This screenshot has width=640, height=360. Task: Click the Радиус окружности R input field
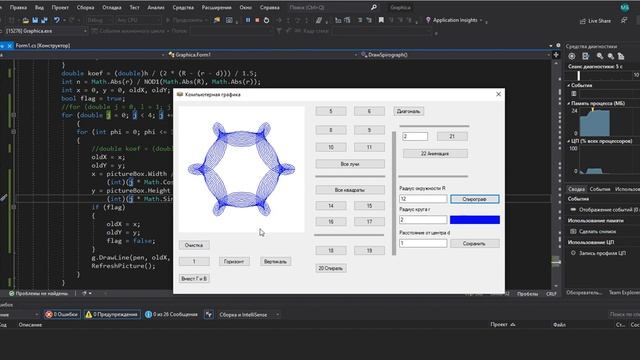click(423, 199)
